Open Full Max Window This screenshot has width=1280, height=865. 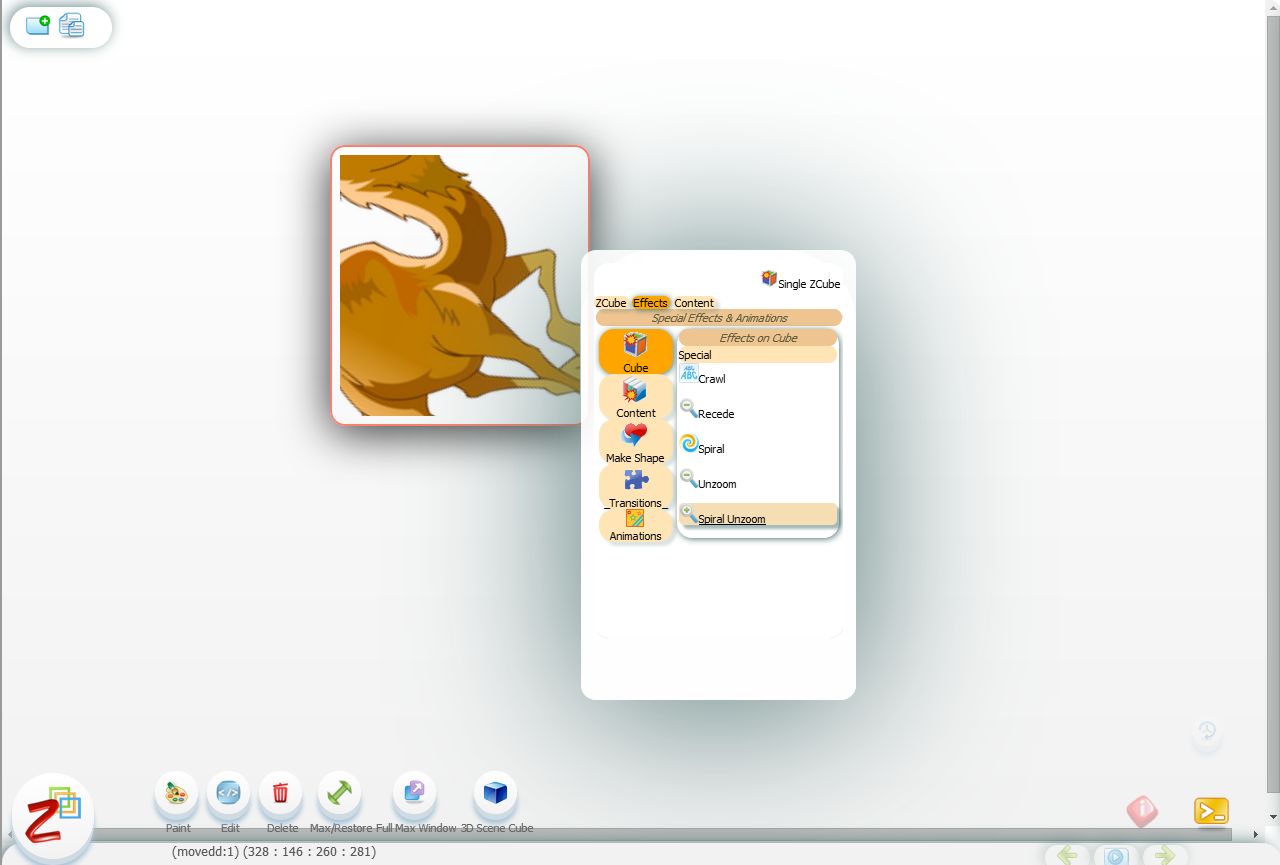click(x=414, y=794)
